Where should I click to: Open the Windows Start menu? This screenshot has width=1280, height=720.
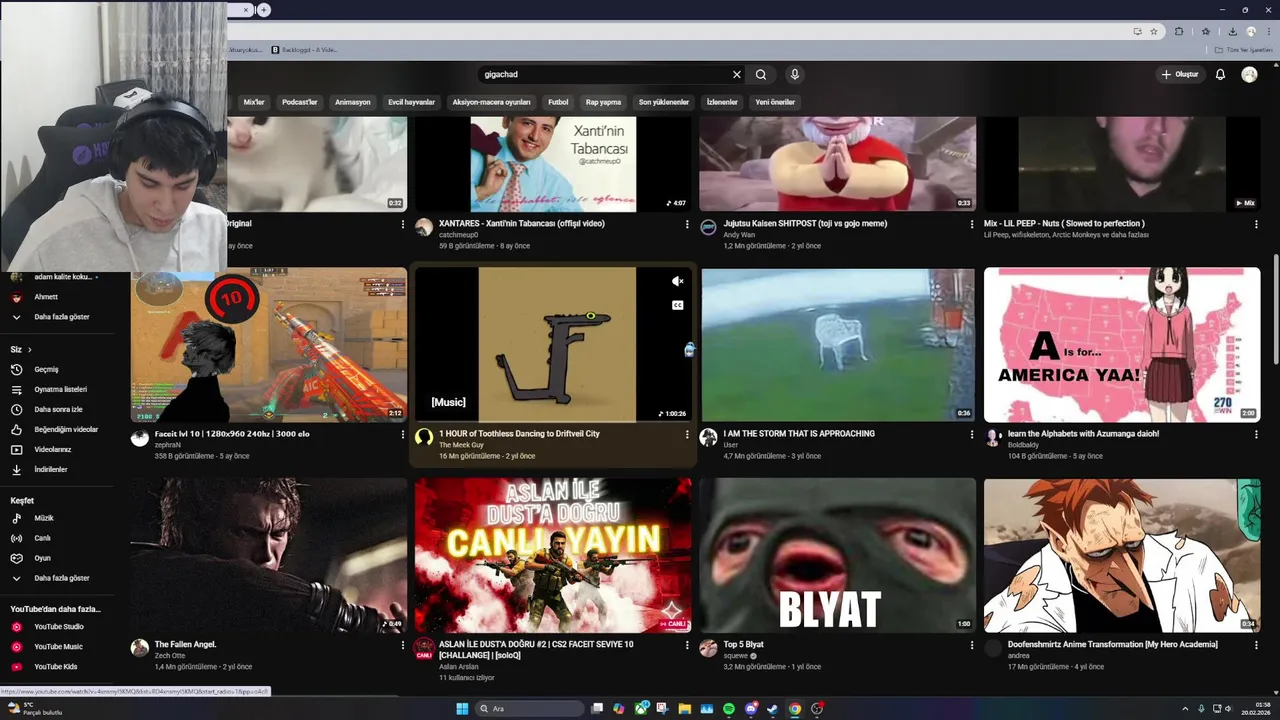462,709
